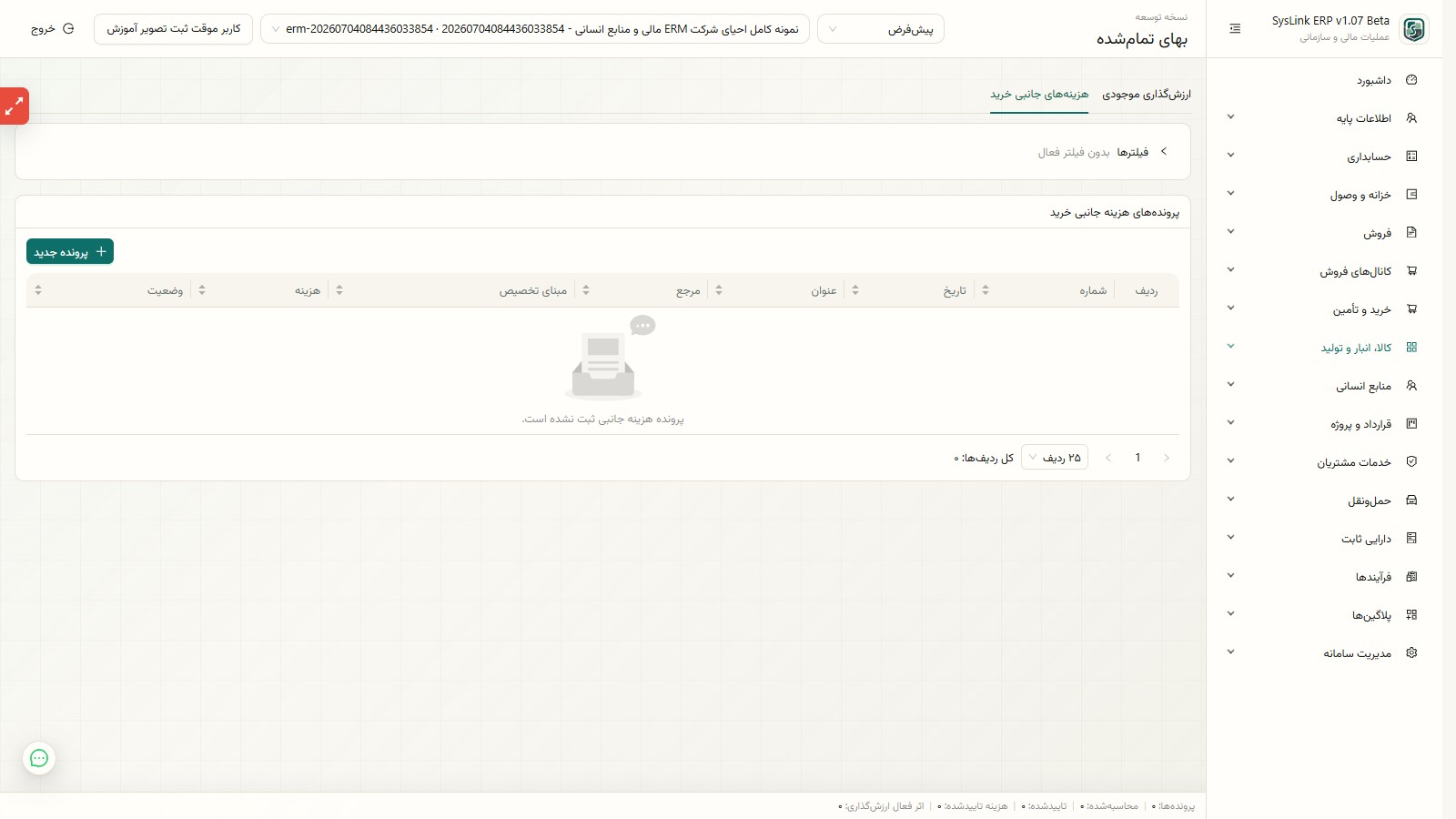Click the پرونده جدید button

[70, 252]
